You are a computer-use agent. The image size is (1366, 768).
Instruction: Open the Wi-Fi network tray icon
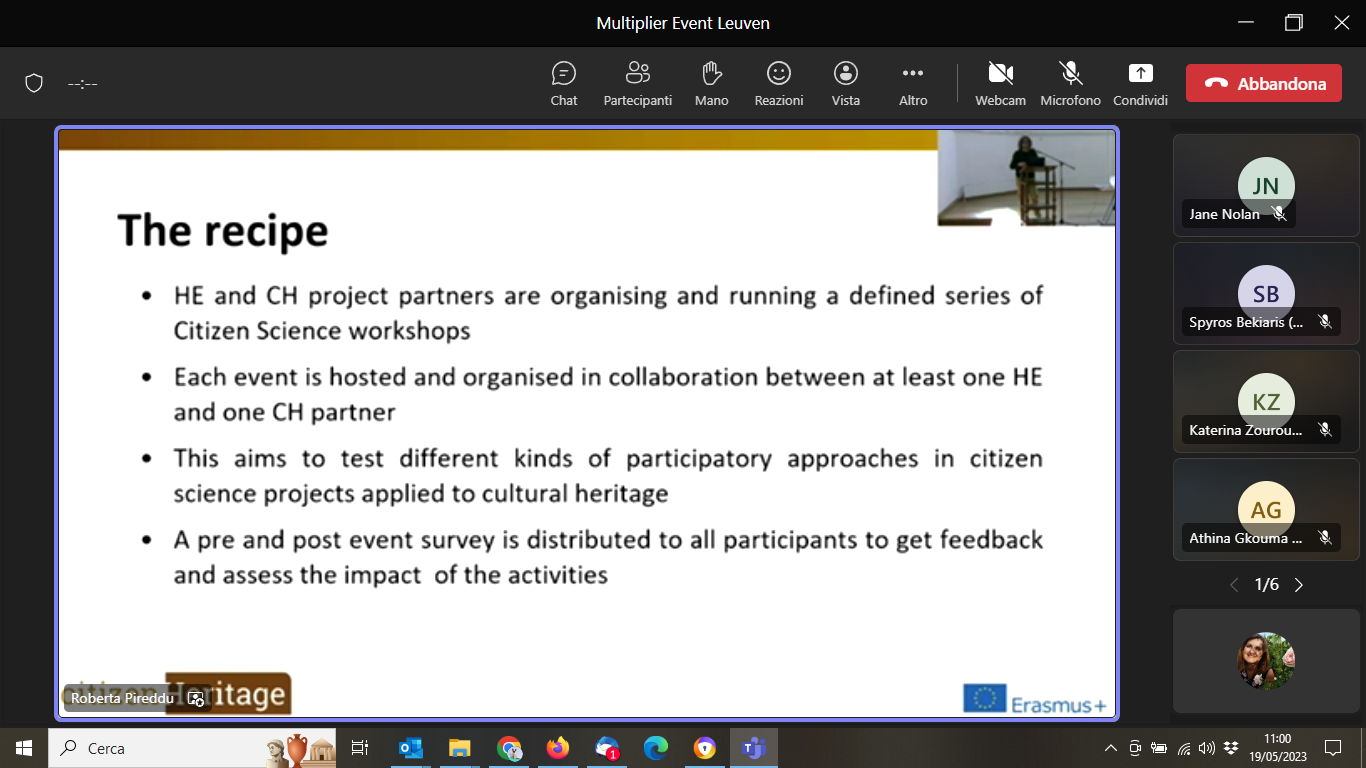(x=1184, y=748)
